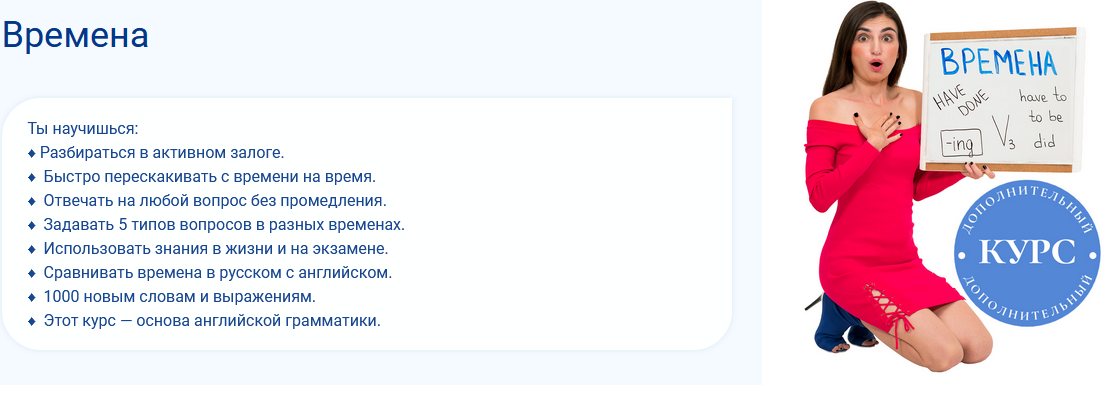Click the text "Разбираться в активном залоге."
1109x396 pixels.
[162, 153]
